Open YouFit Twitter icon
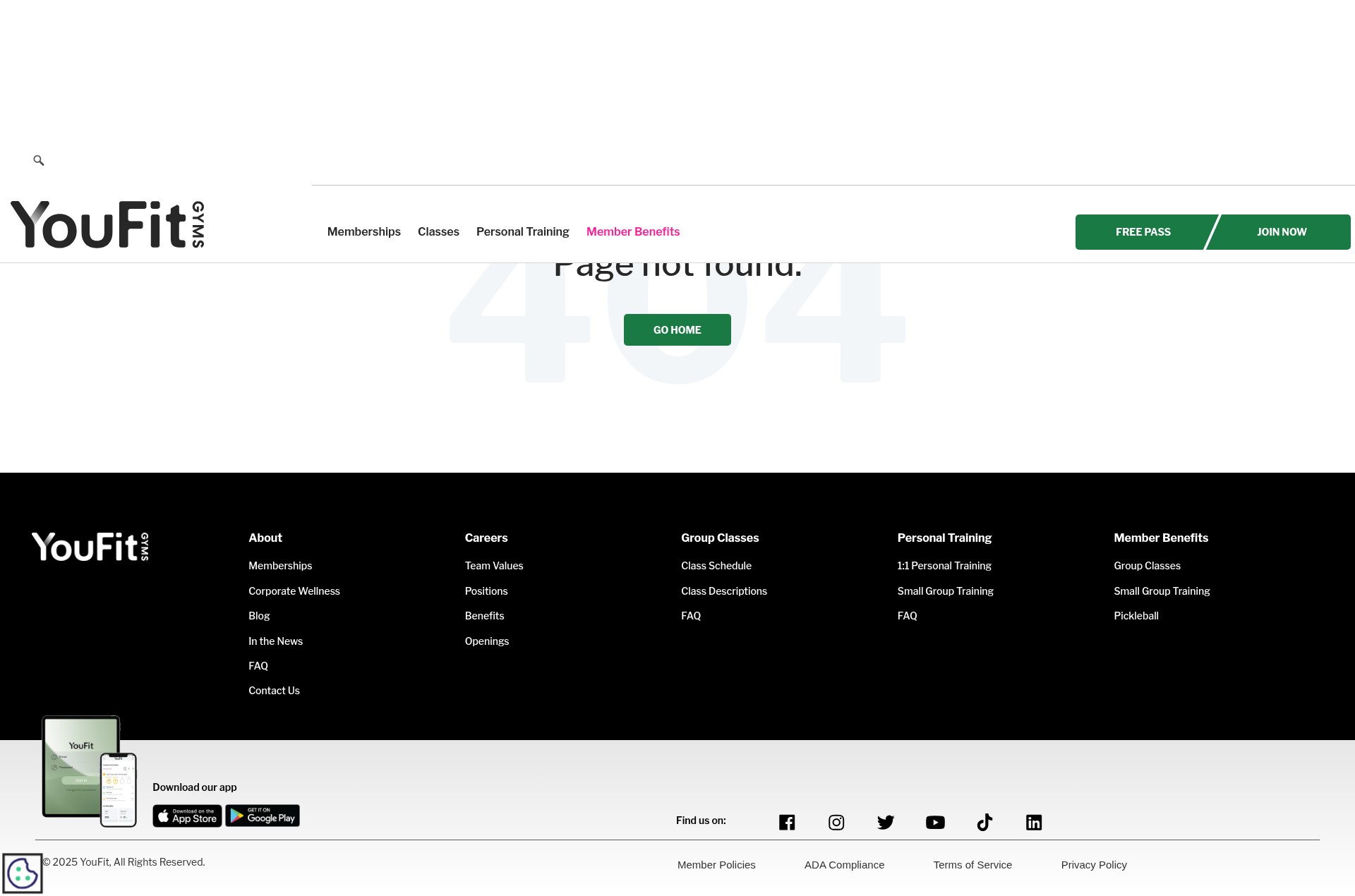This screenshot has height=896, width=1355. click(x=886, y=823)
